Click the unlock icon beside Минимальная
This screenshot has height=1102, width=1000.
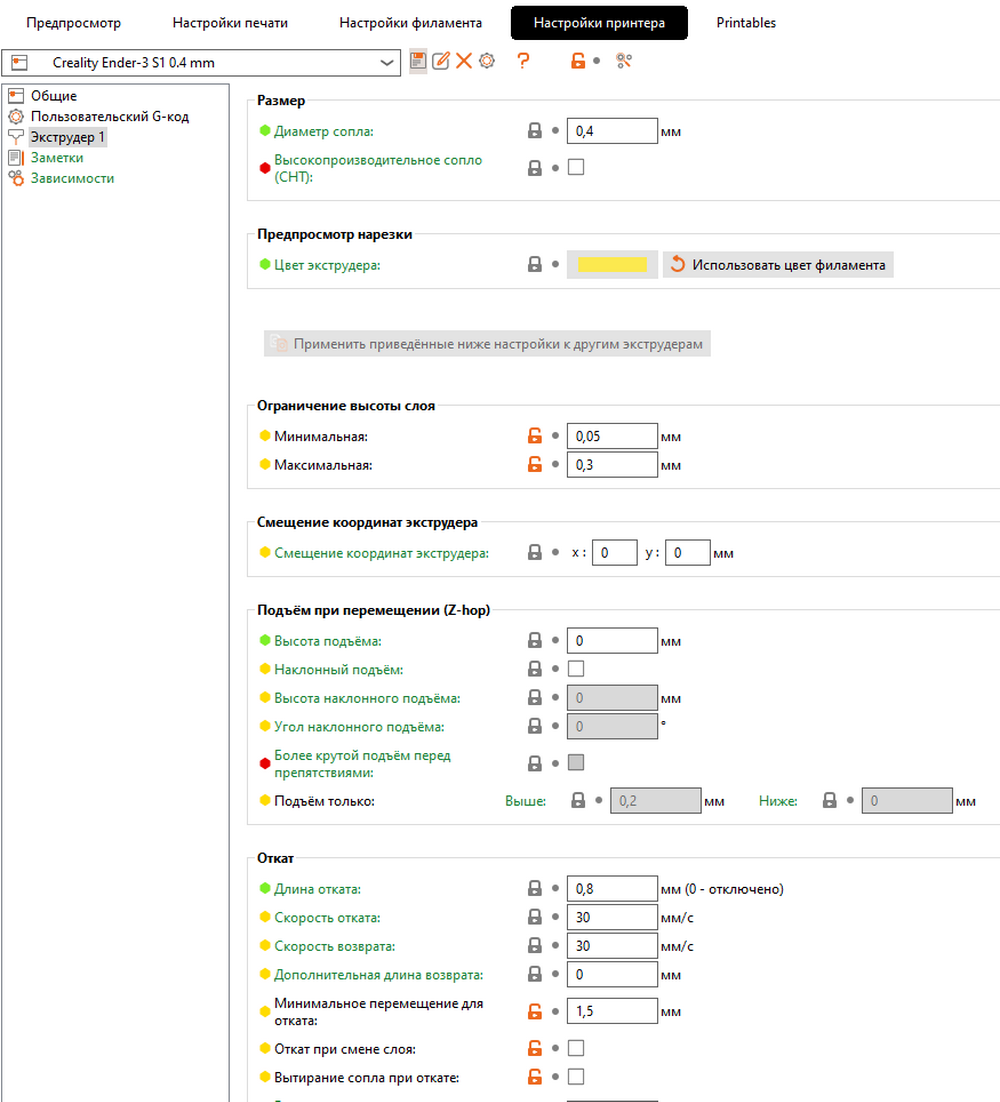click(535, 436)
